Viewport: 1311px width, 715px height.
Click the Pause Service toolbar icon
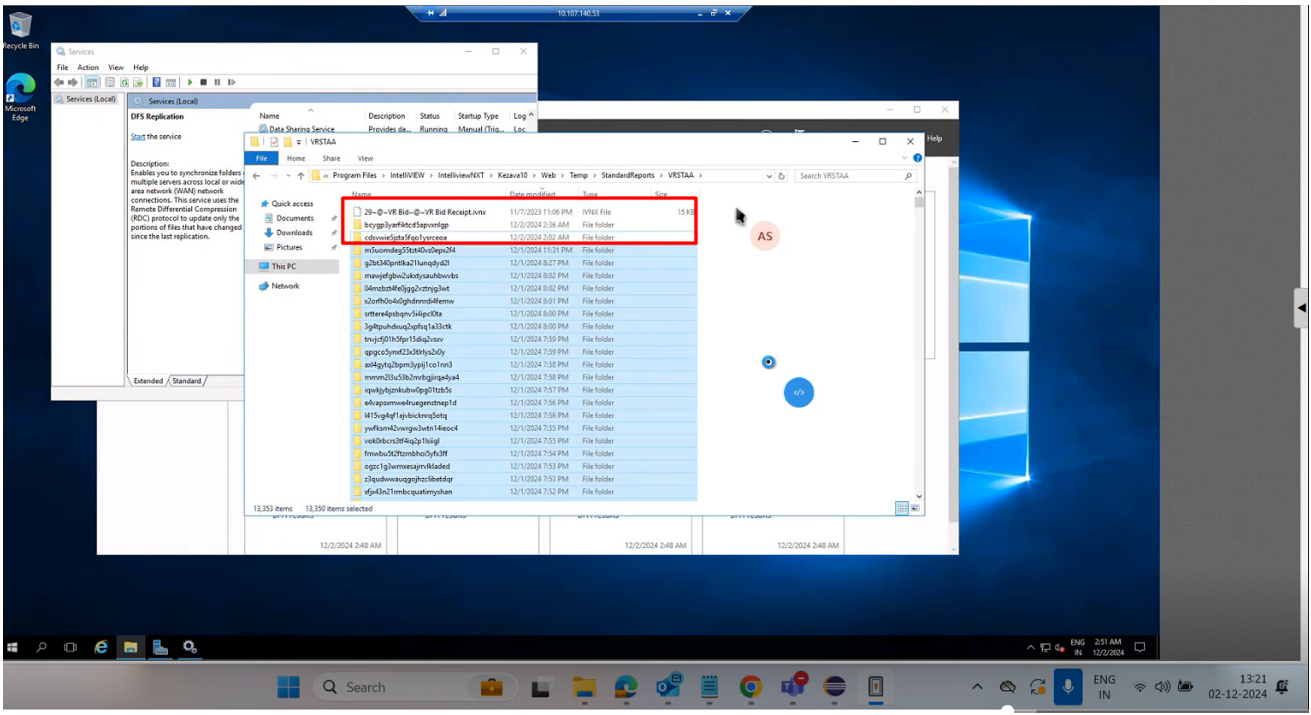tap(217, 82)
